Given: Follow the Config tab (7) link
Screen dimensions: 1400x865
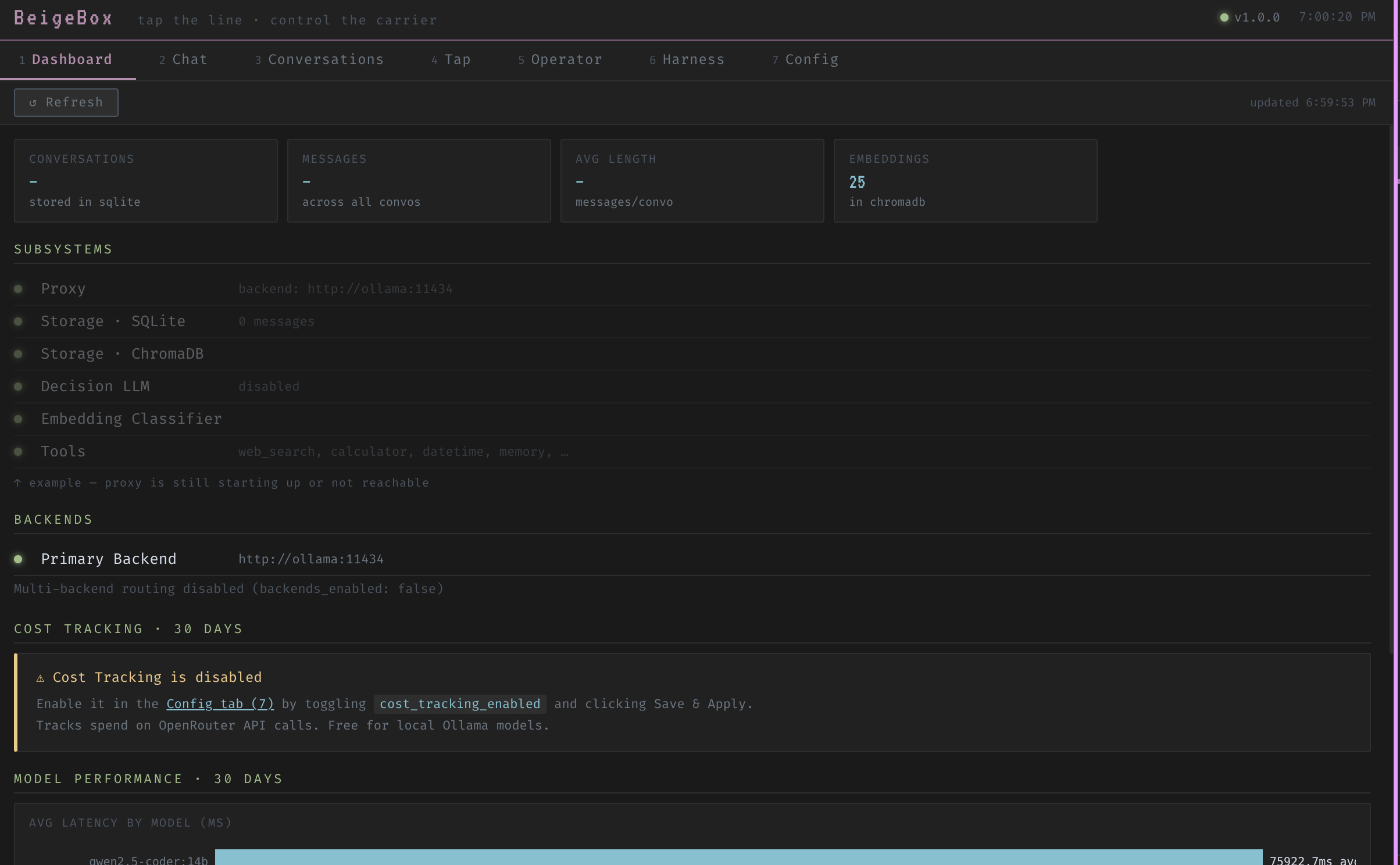Looking at the screenshot, I should pyautogui.click(x=220, y=704).
